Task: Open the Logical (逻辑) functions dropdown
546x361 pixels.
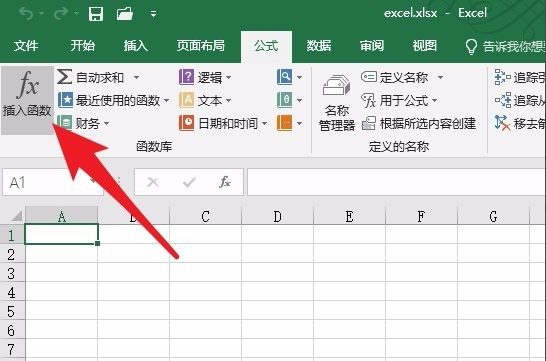Action: 205,77
